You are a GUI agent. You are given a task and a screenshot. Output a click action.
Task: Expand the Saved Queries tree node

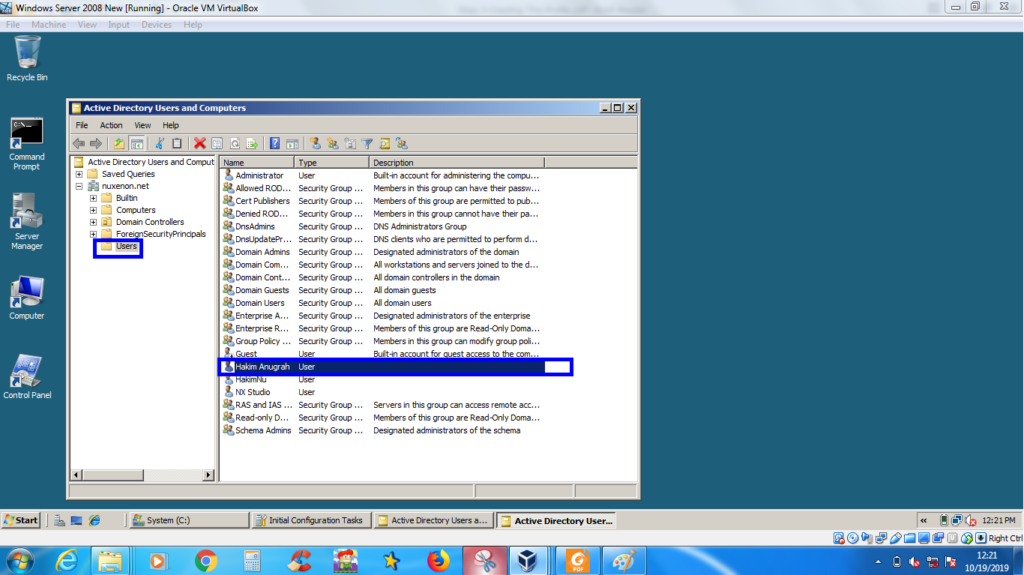79,174
